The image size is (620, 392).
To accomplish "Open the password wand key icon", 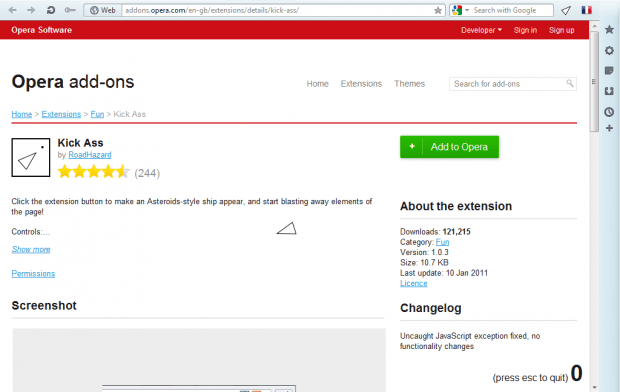I will click(70, 10).
